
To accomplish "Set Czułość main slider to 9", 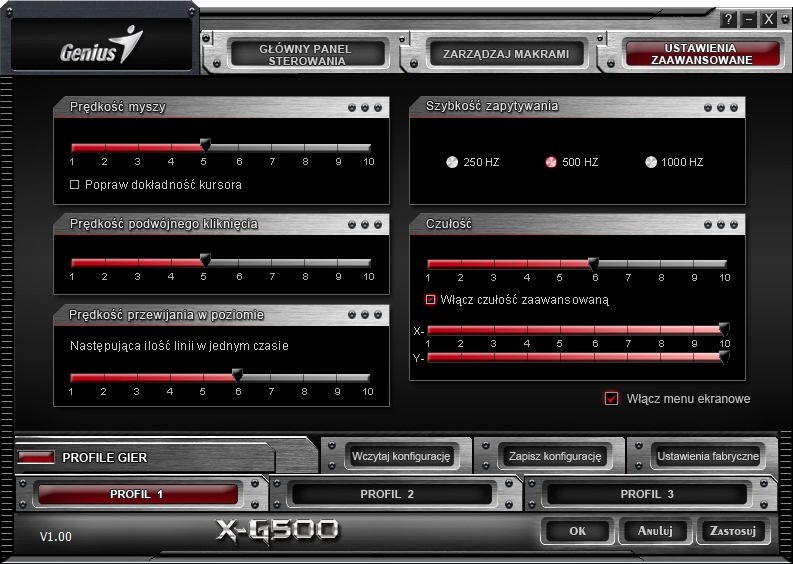I will [x=693, y=264].
